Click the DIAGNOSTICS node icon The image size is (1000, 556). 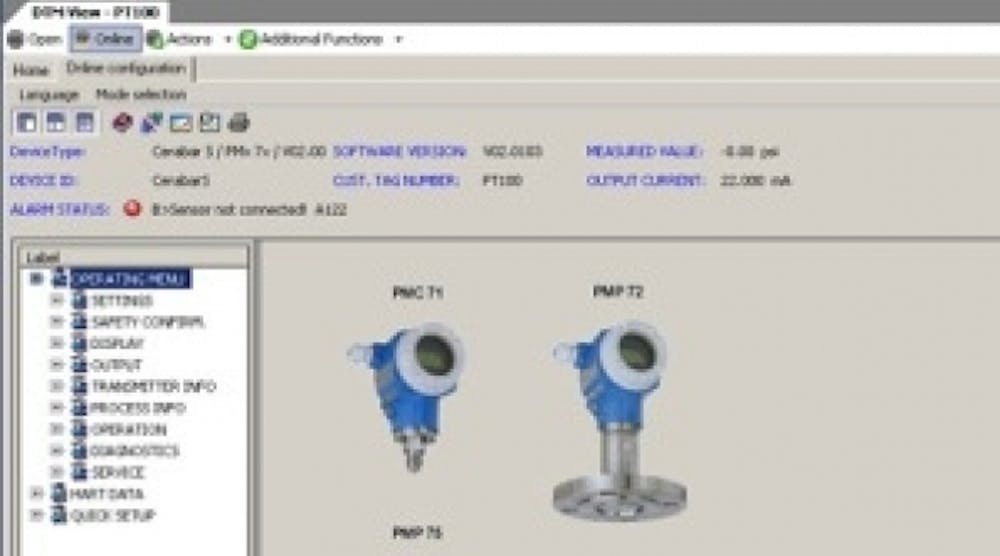click(x=79, y=450)
